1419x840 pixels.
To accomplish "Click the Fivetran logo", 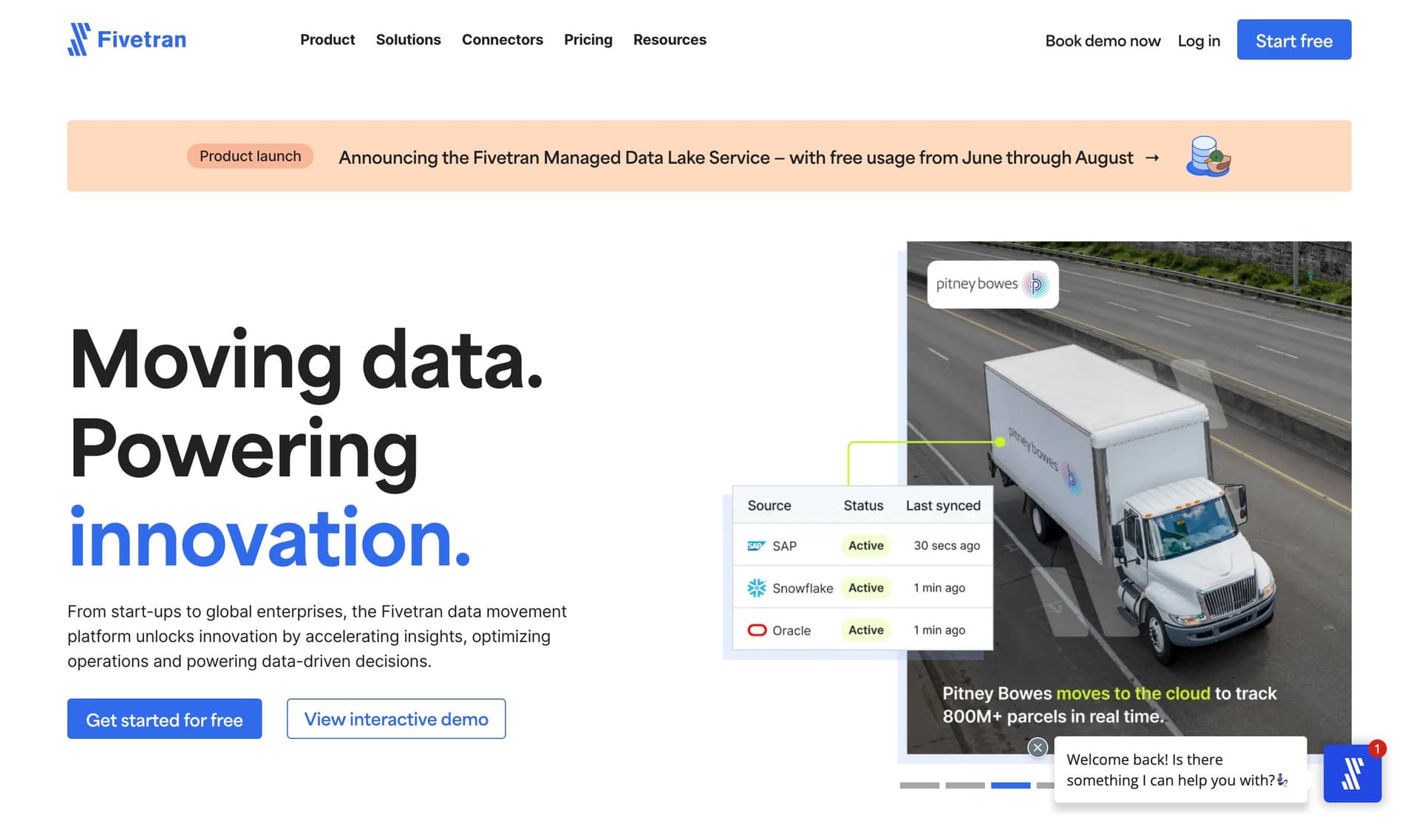I will (126, 39).
